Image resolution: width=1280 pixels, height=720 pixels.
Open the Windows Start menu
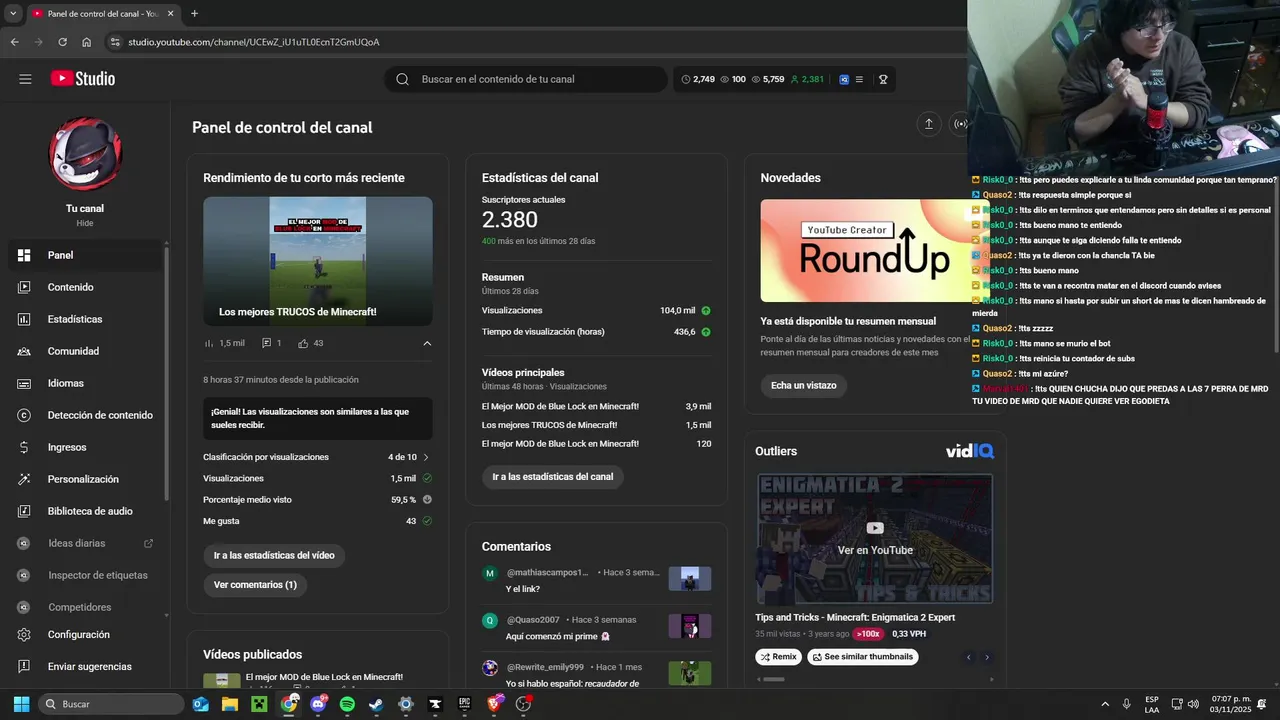pos(20,704)
